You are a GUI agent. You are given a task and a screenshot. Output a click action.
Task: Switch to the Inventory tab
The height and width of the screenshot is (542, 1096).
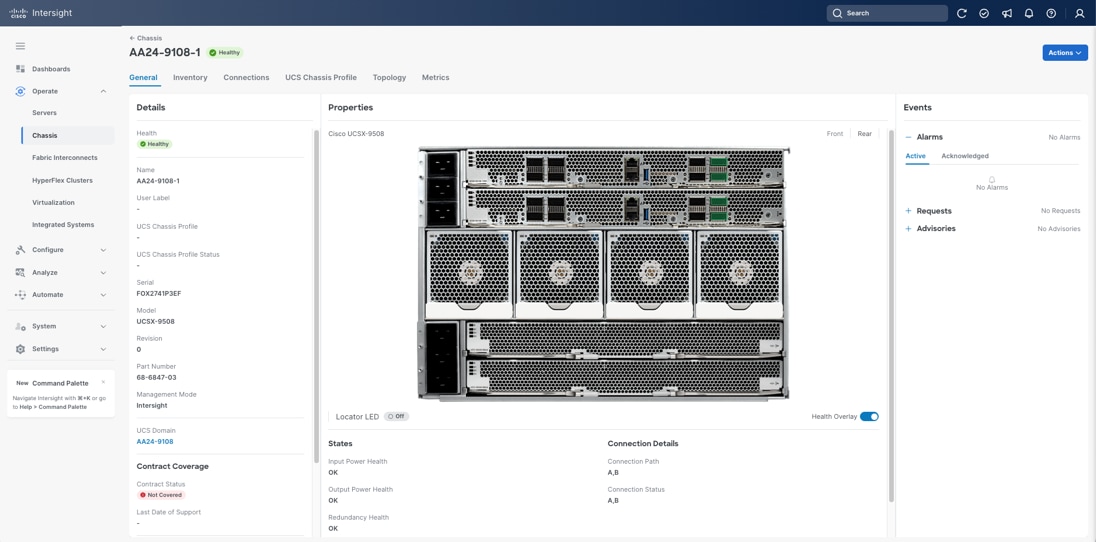(190, 78)
